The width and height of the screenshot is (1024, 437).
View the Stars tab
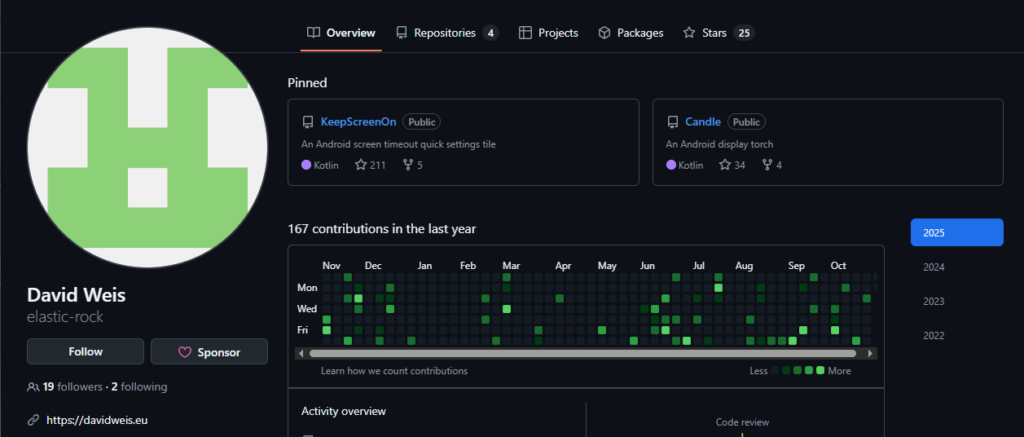(x=717, y=33)
